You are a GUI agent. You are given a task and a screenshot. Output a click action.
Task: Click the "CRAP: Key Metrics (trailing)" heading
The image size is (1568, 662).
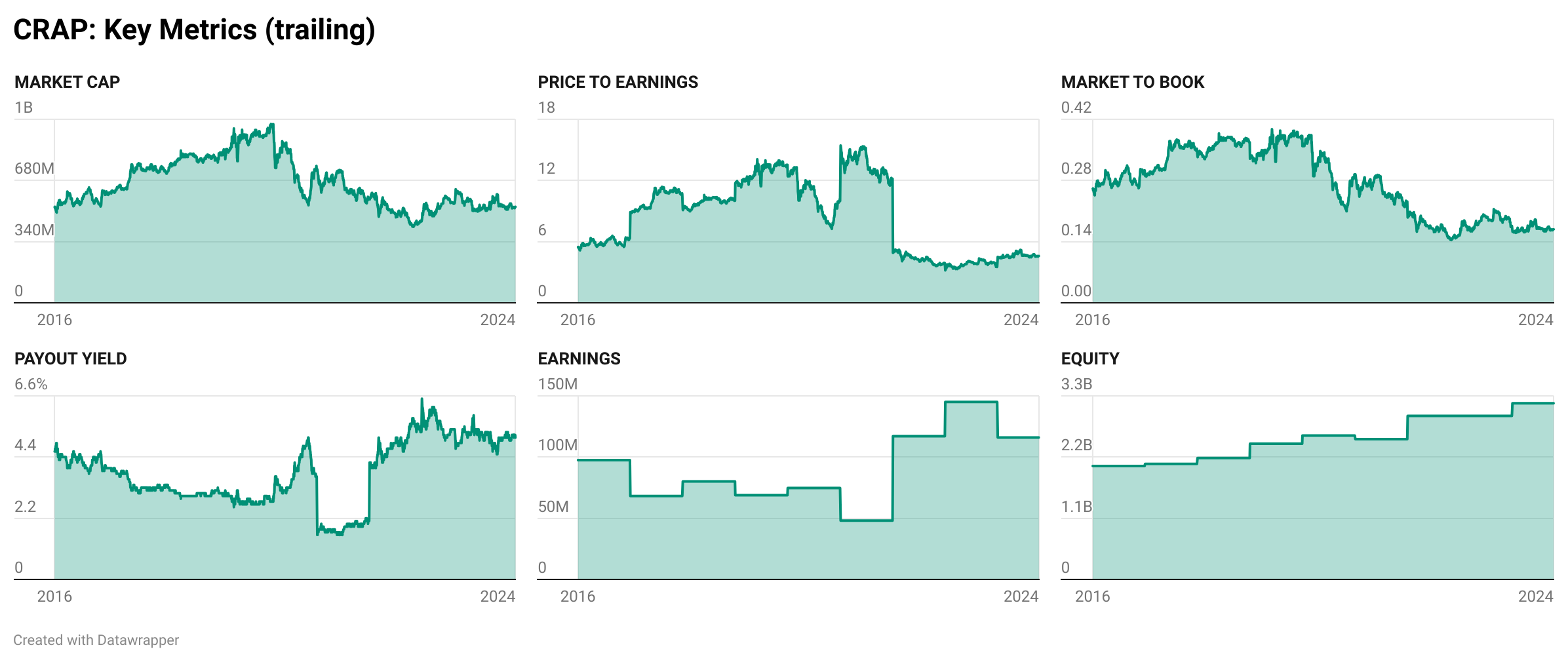194,30
